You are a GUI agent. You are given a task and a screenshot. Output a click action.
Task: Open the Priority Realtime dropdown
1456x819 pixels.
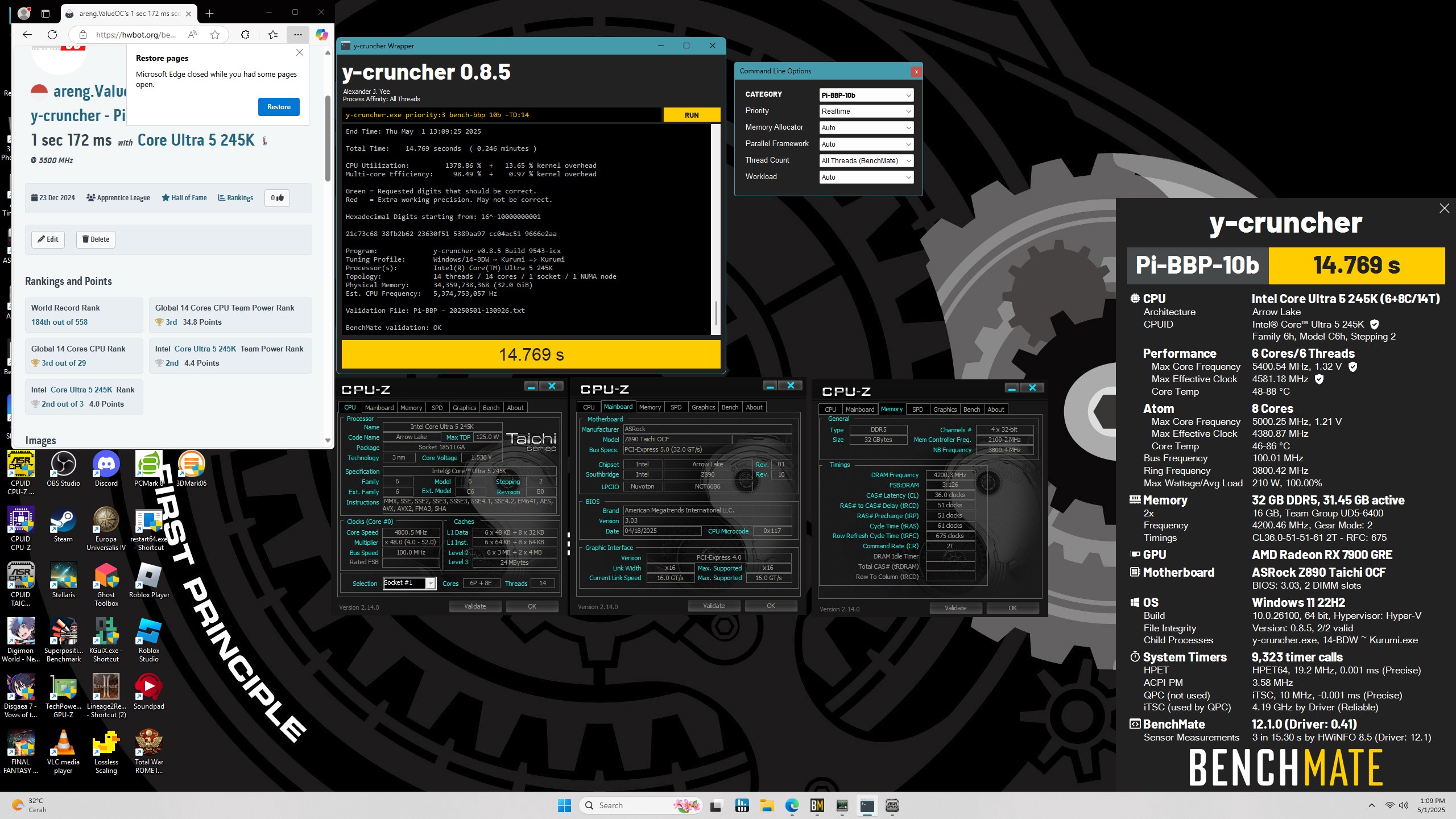click(x=866, y=111)
